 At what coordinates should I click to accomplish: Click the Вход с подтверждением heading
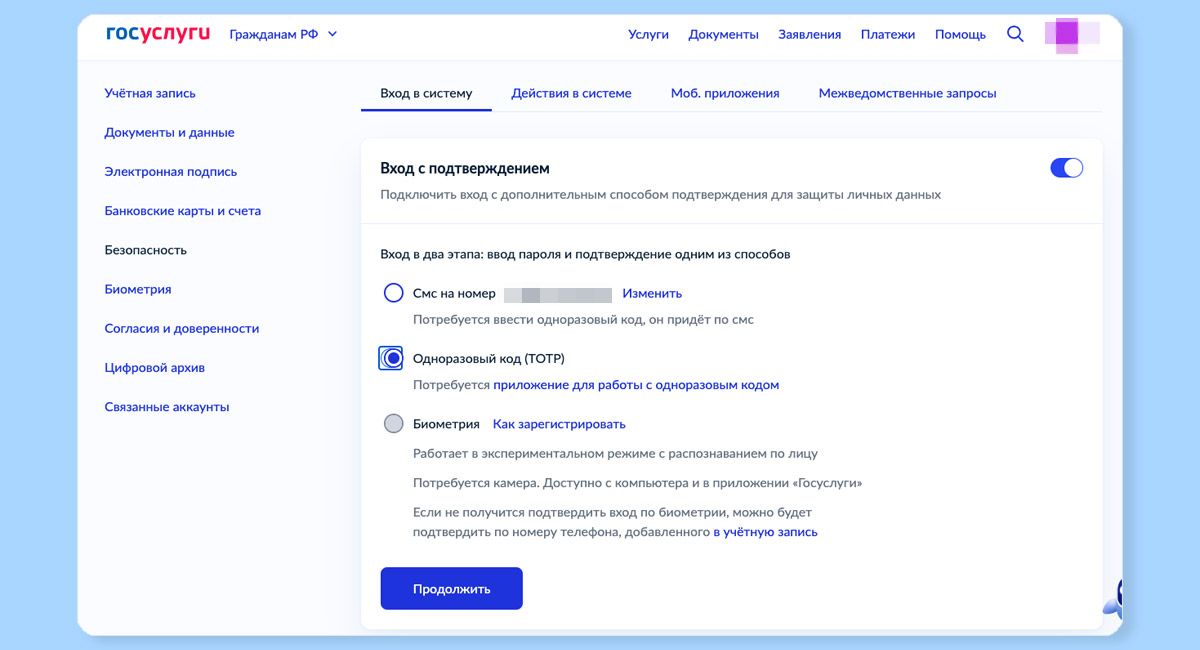[x=465, y=168]
